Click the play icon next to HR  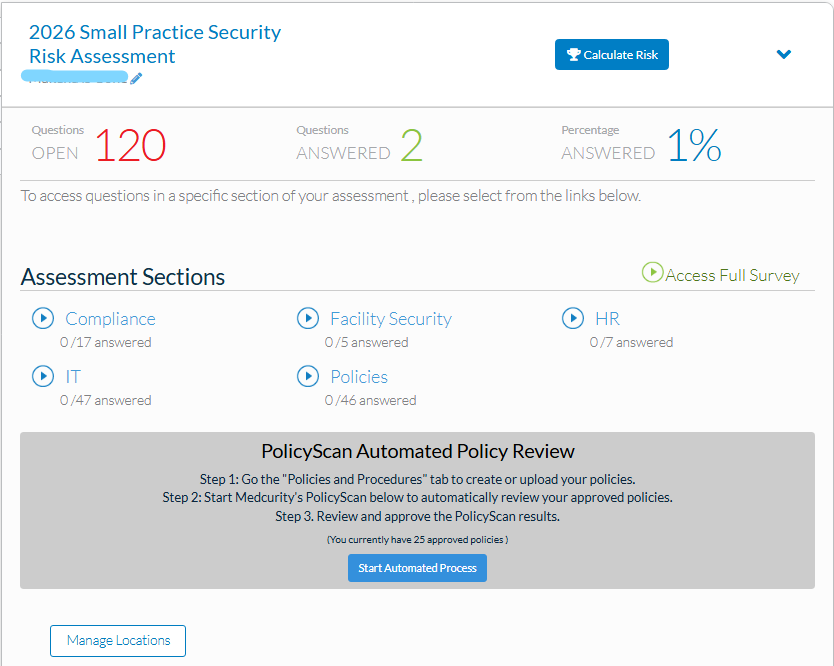click(x=573, y=319)
